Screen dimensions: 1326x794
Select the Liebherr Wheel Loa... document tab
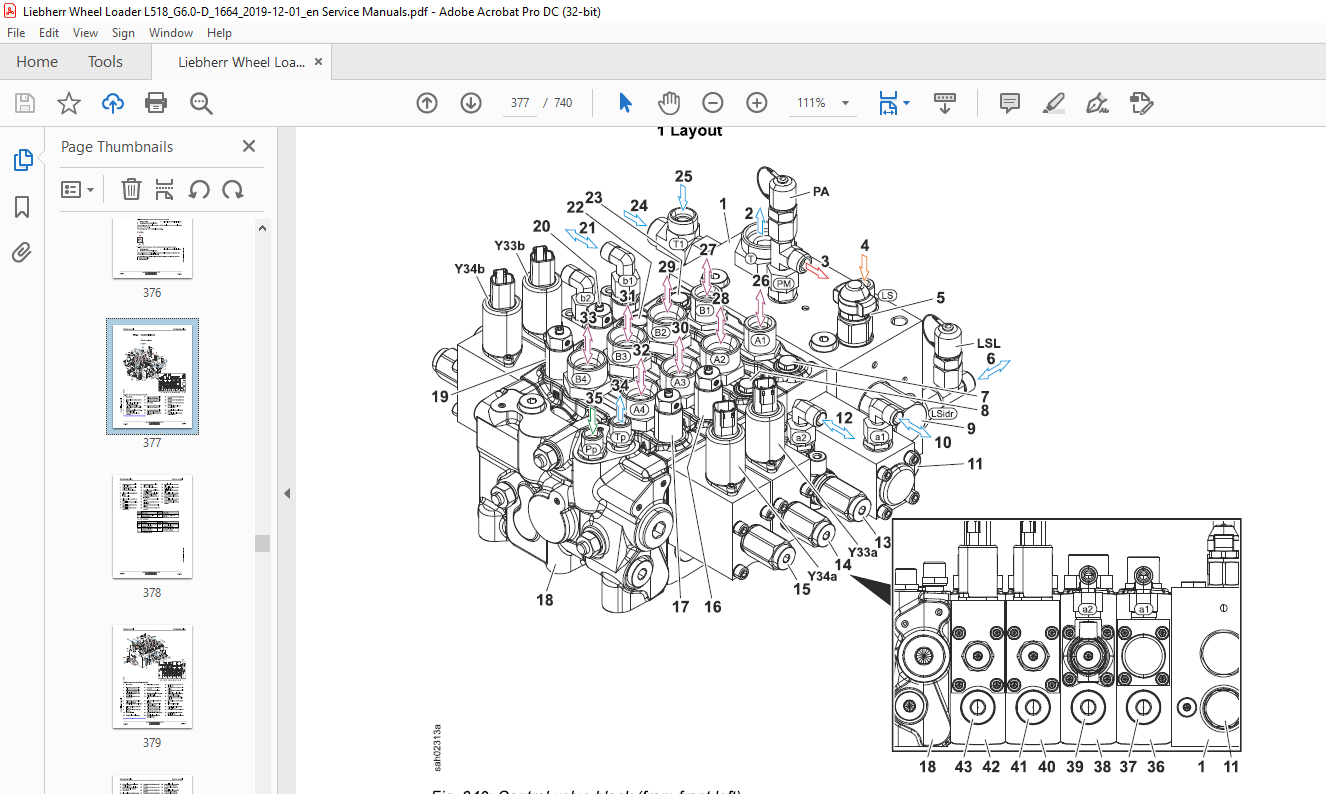pos(241,62)
